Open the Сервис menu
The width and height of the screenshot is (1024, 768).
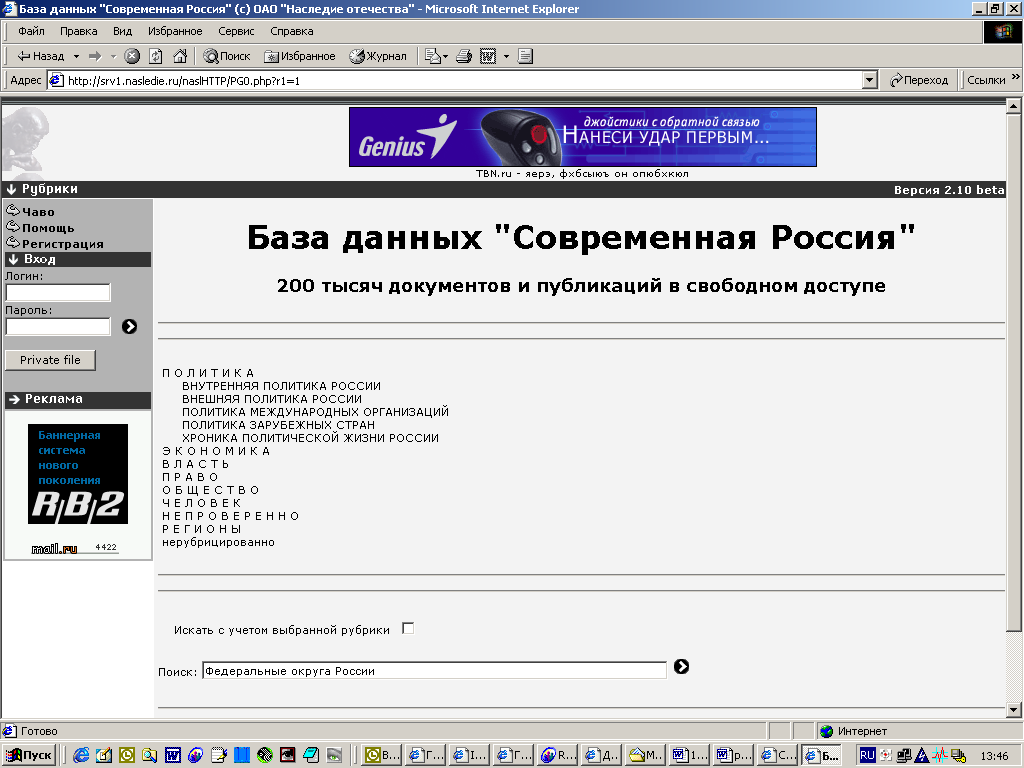236,31
